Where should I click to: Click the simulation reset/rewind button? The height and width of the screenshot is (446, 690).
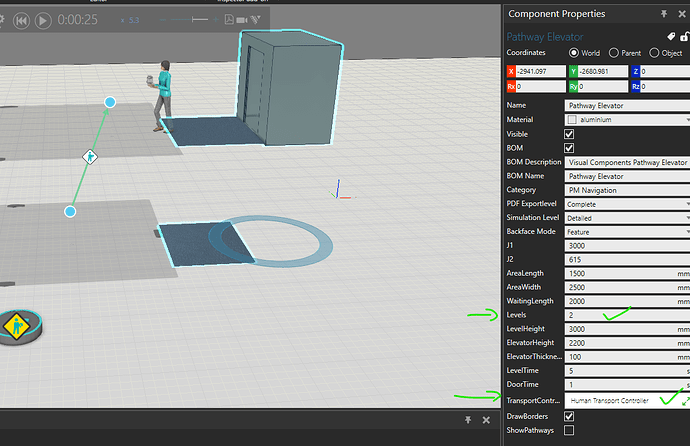[x=20, y=19]
